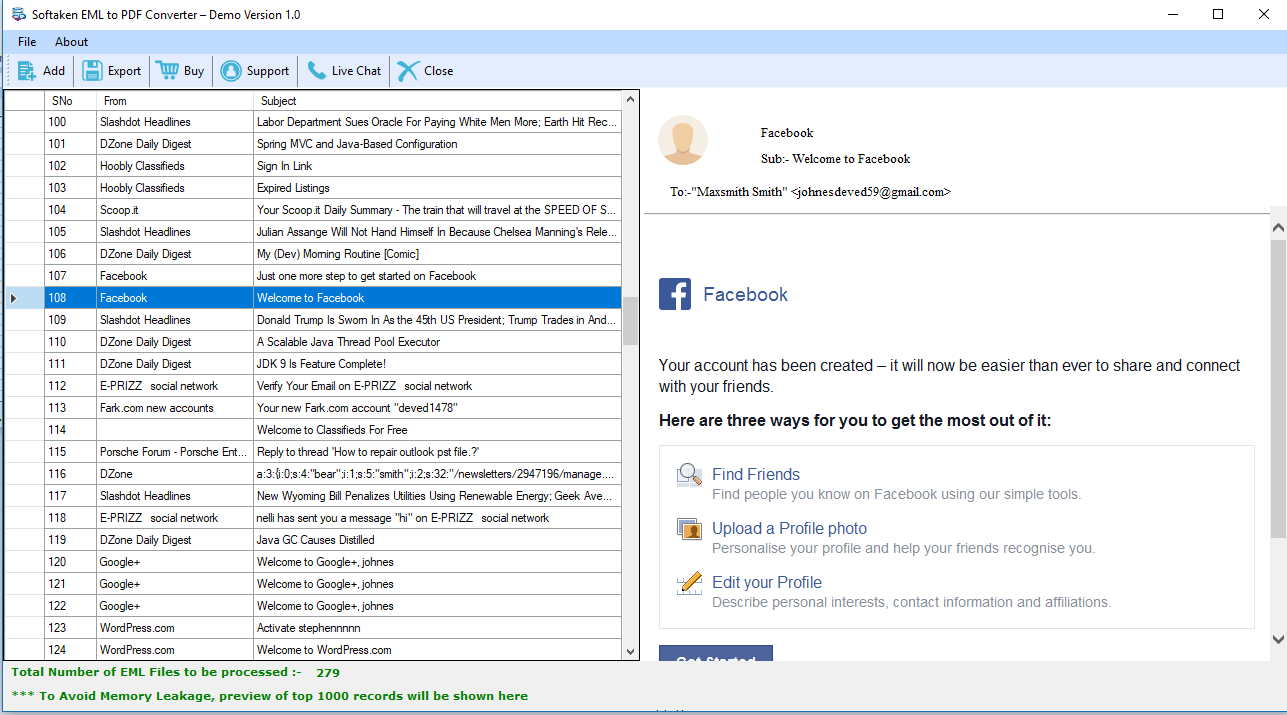Select the Porsche Forum reply email
1287x715 pixels.
coord(313,452)
